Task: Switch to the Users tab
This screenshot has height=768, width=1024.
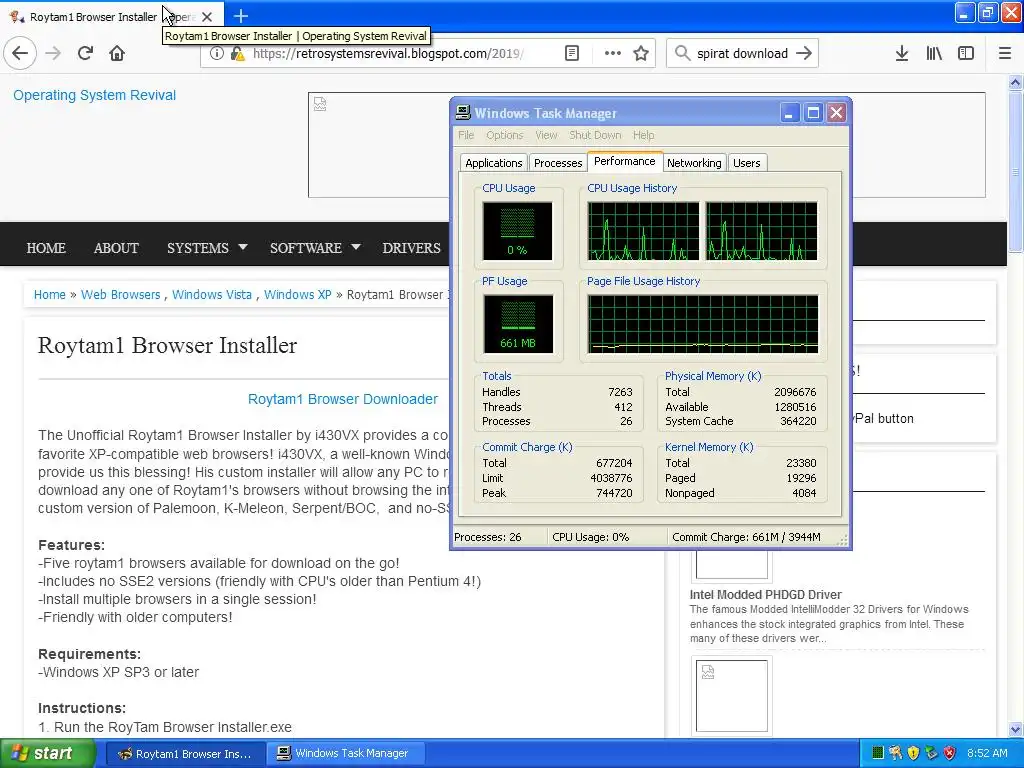Action: tap(746, 163)
